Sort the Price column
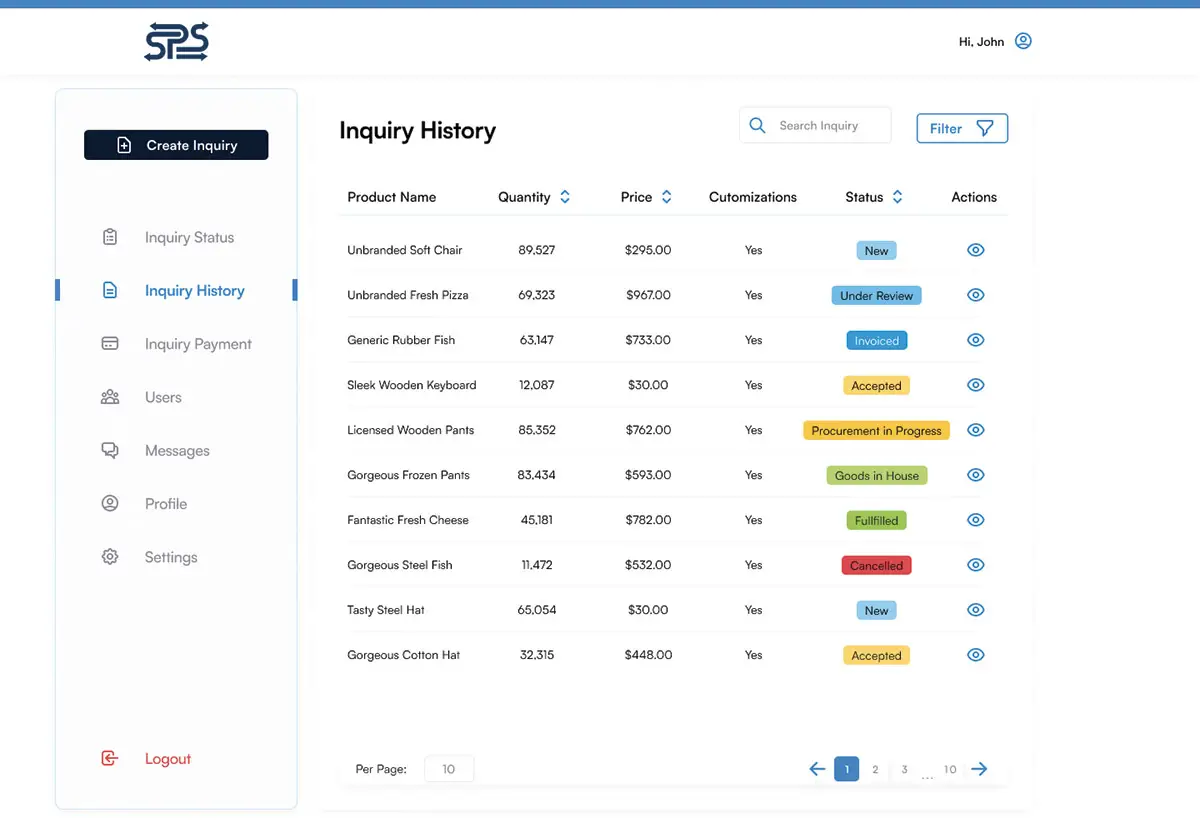The image size is (1200, 840). (x=666, y=197)
